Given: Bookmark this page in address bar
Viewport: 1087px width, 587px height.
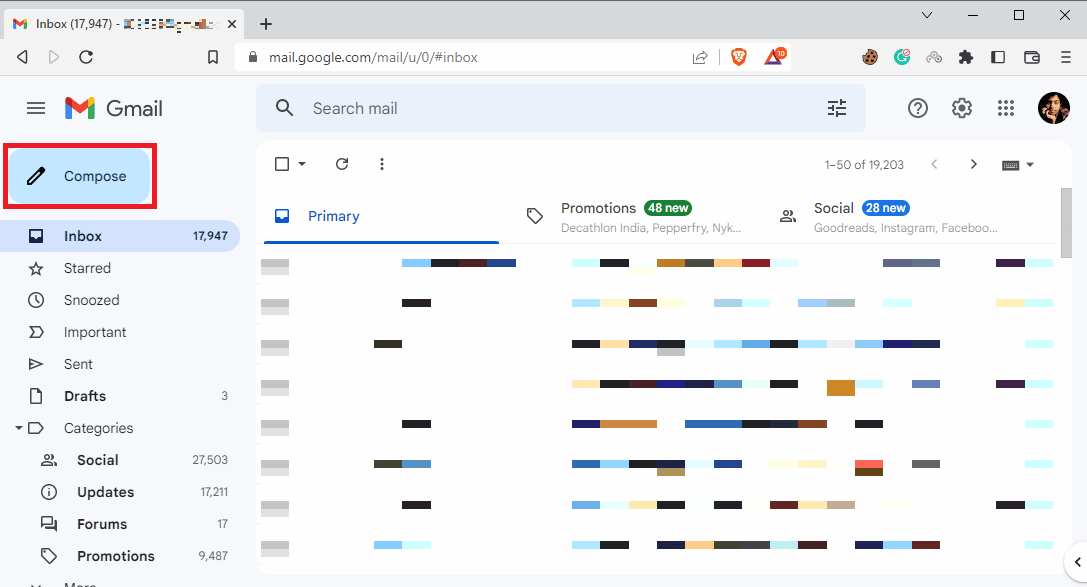Looking at the screenshot, I should pyautogui.click(x=213, y=57).
